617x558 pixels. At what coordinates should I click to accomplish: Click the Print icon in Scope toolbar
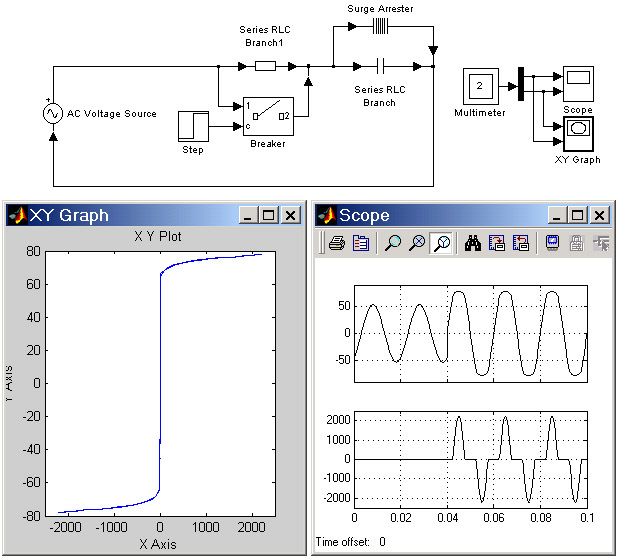pyautogui.click(x=337, y=243)
